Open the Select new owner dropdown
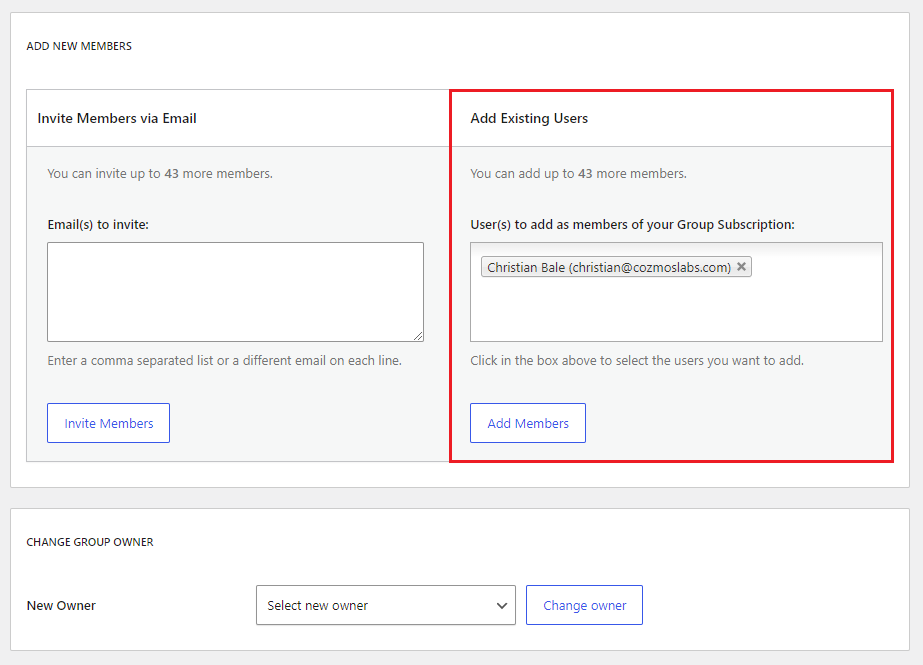This screenshot has width=923, height=665. 386,605
